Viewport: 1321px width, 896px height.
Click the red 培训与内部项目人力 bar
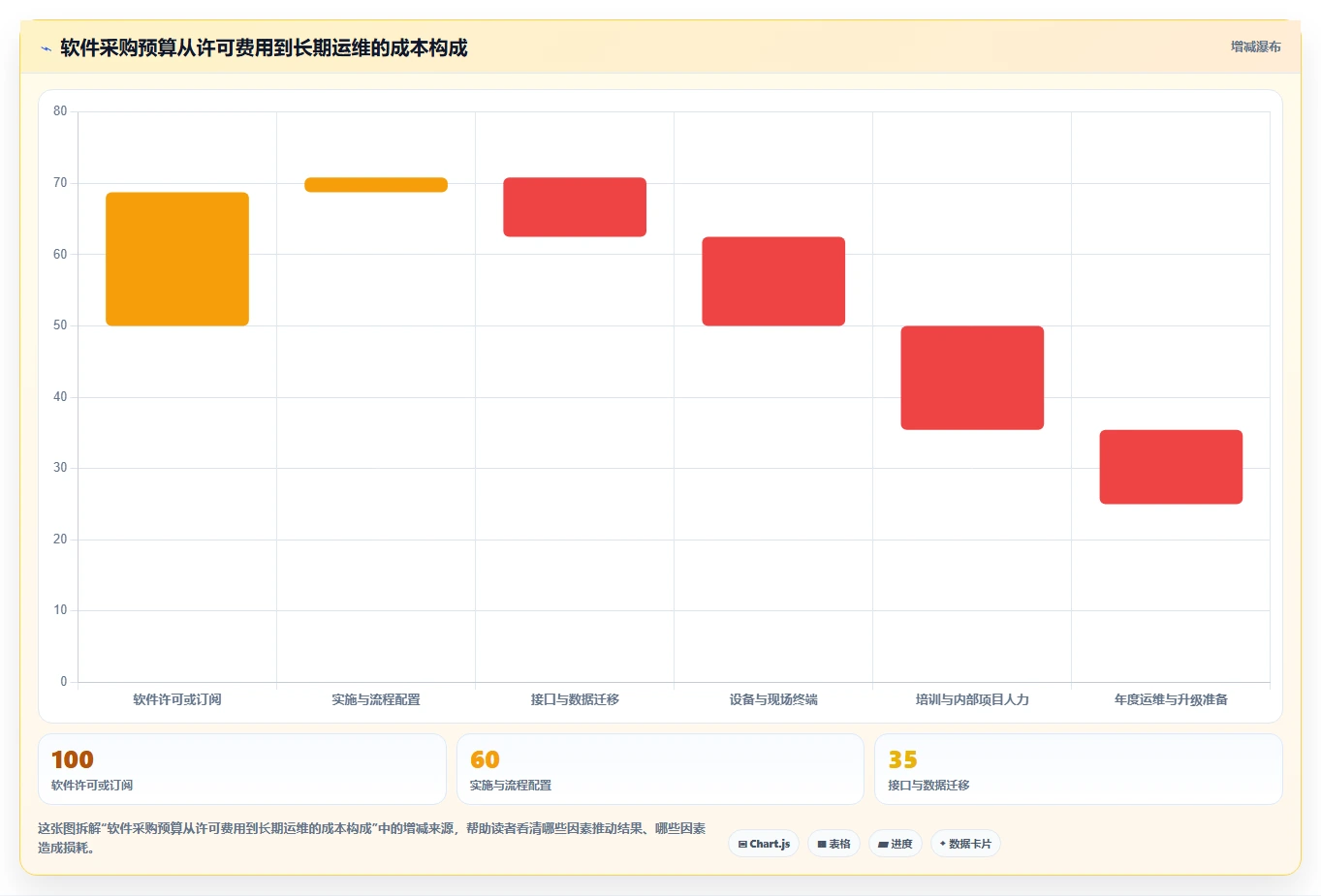pos(972,378)
